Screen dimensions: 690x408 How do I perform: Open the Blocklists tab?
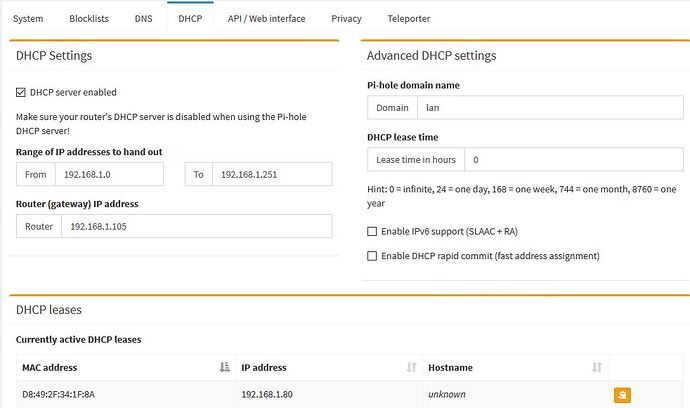point(89,19)
